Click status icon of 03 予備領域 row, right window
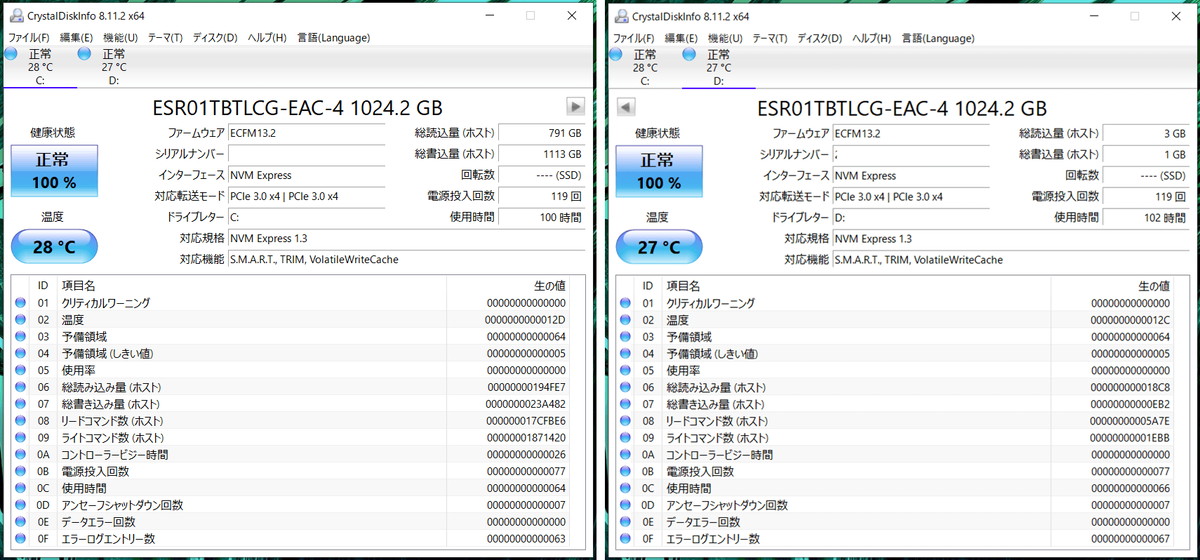 (625, 337)
